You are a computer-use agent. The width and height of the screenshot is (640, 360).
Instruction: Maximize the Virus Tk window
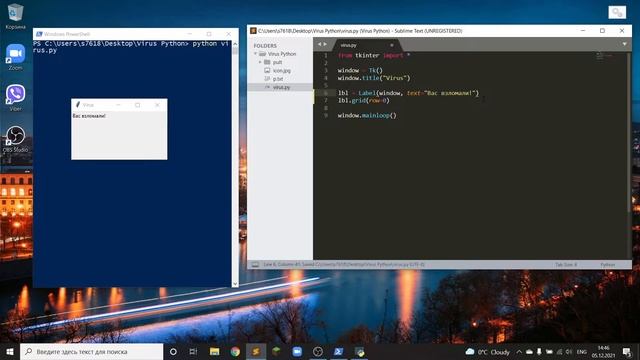[138, 105]
